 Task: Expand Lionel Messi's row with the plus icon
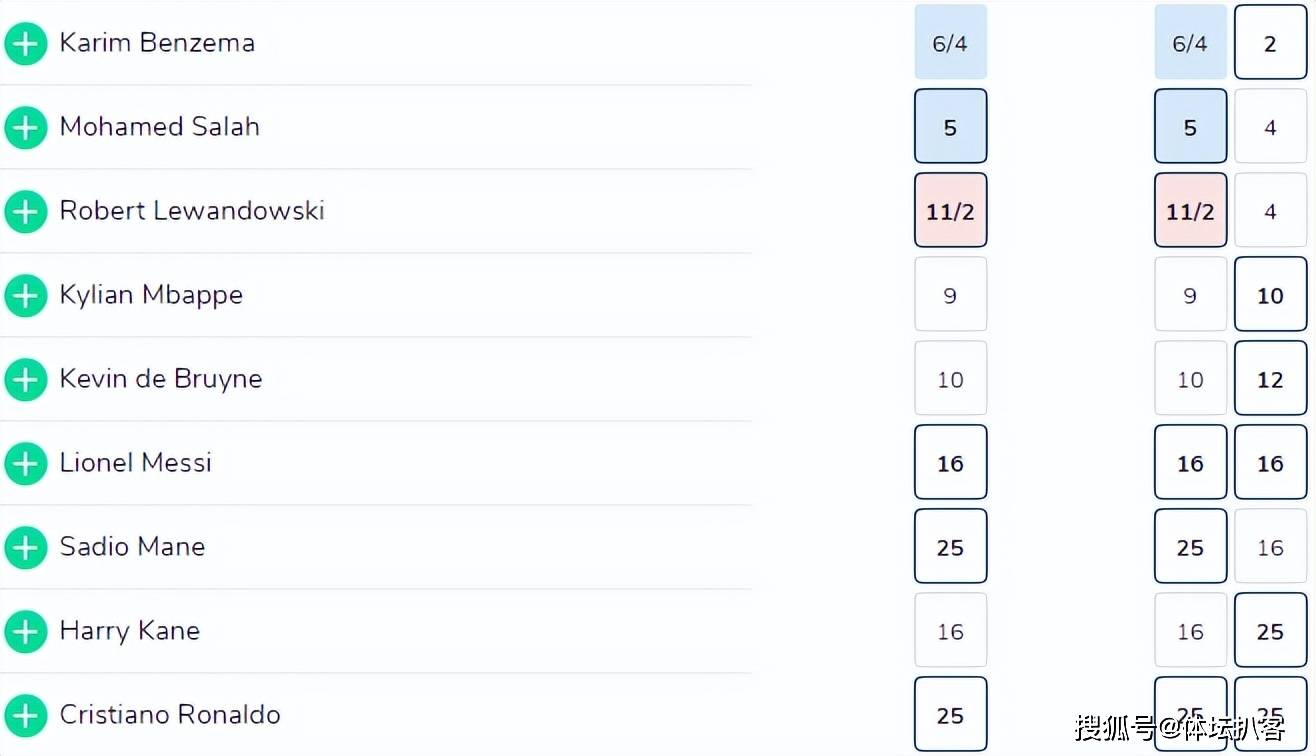26,463
